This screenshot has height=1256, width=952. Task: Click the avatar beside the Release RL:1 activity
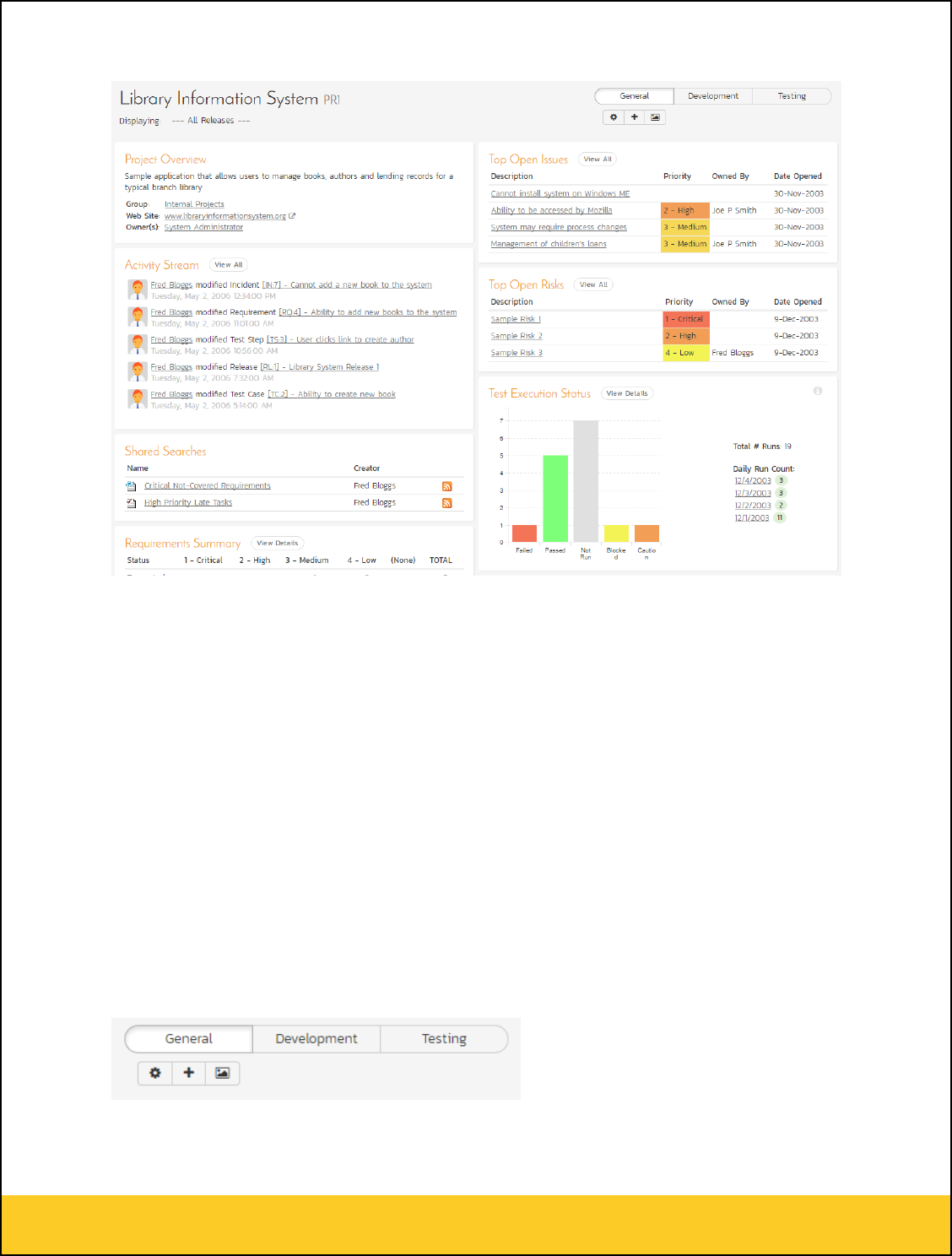pos(138,371)
